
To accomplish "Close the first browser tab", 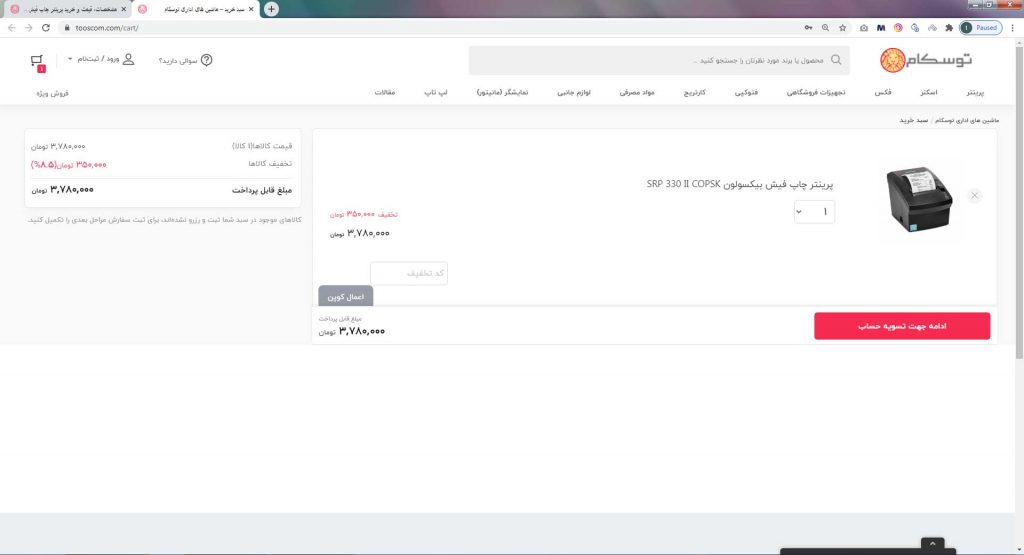I will pyautogui.click(x=123, y=9).
